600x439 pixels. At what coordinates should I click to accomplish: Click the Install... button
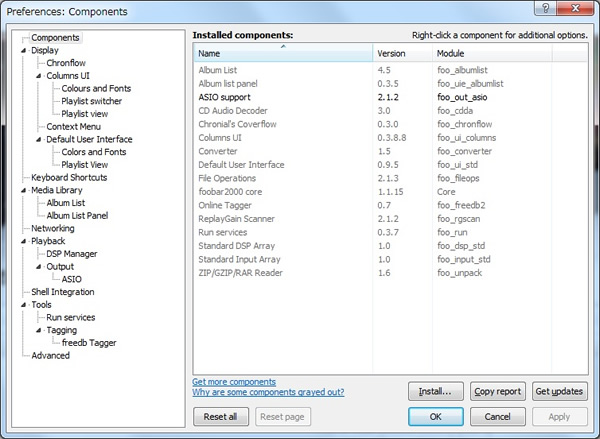coord(435,391)
